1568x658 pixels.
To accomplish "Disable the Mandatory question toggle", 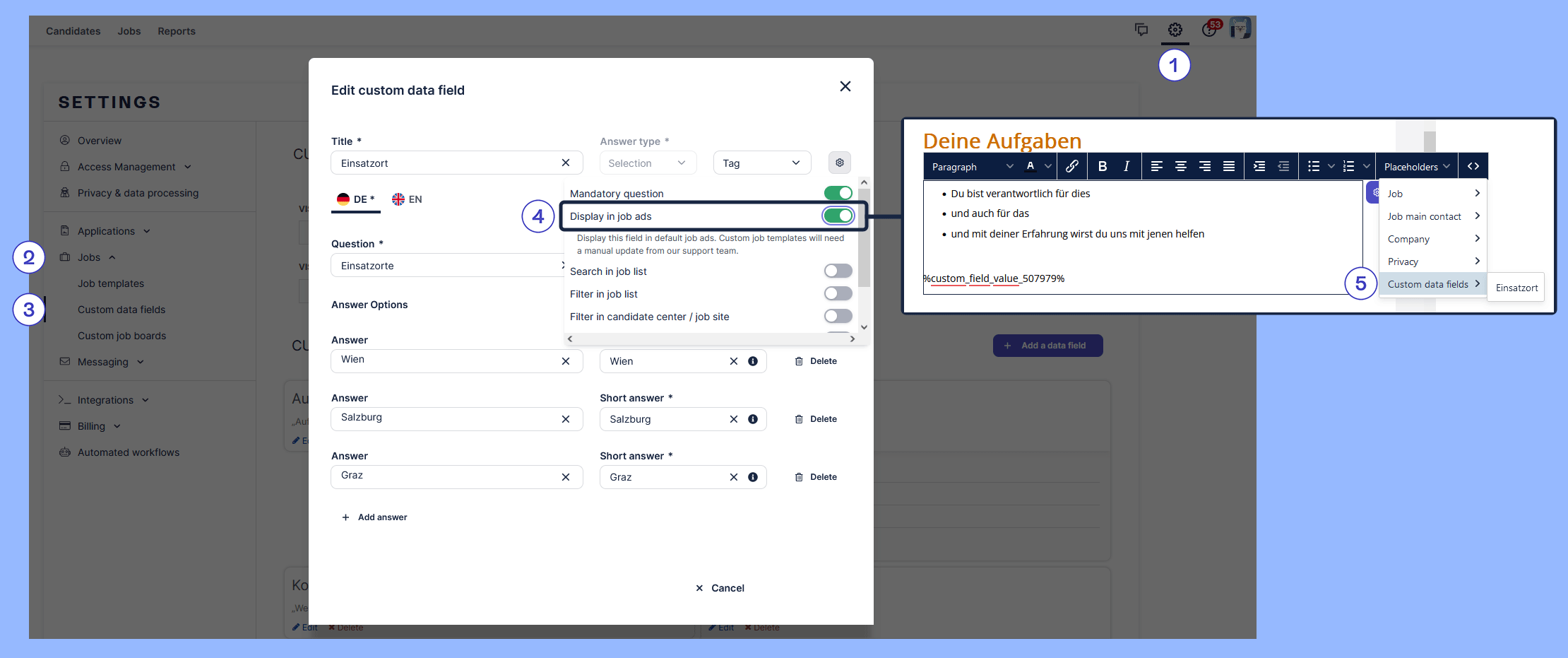I will 838,192.
